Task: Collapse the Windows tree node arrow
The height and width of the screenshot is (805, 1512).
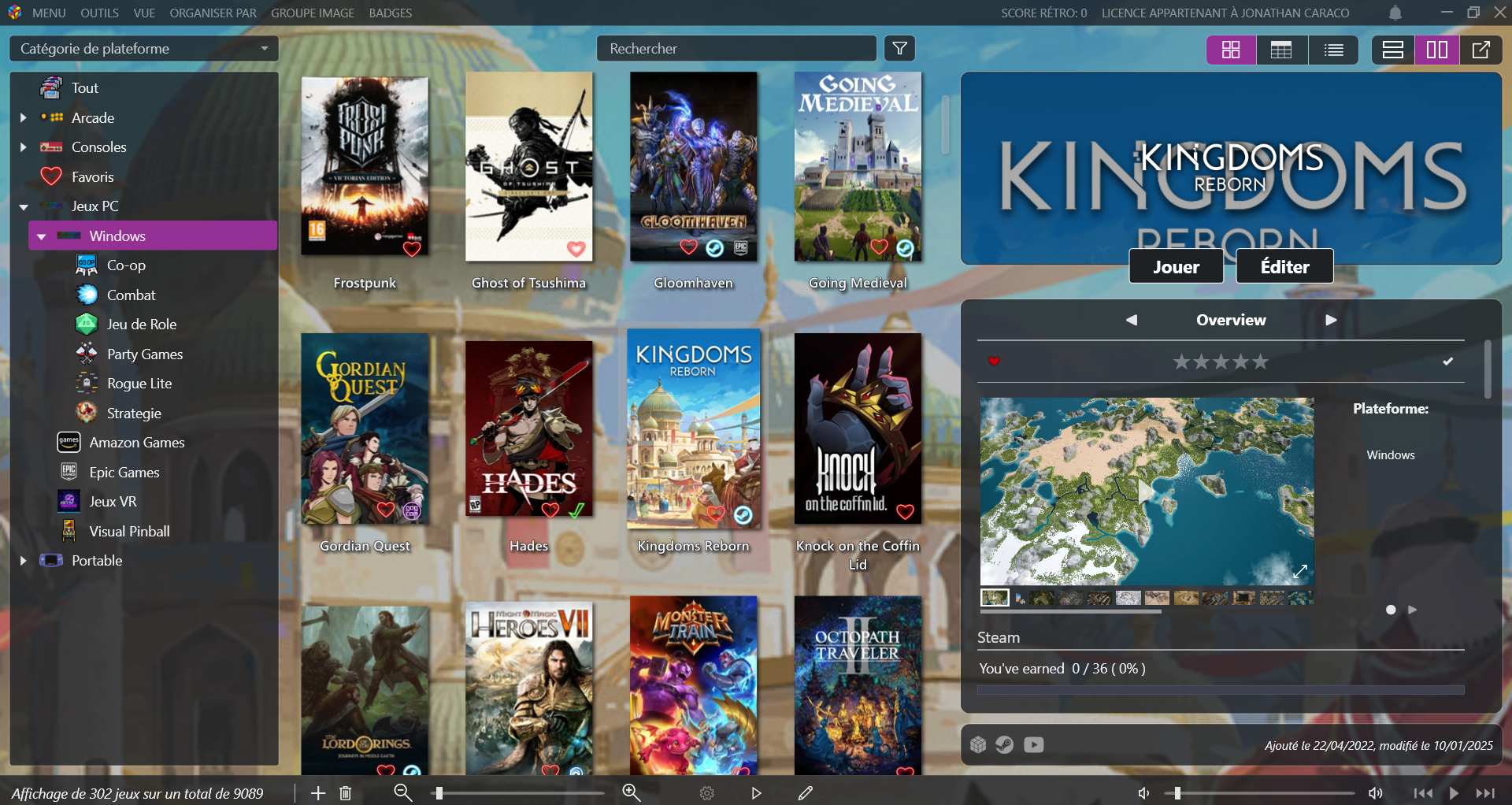Action: 42,236
